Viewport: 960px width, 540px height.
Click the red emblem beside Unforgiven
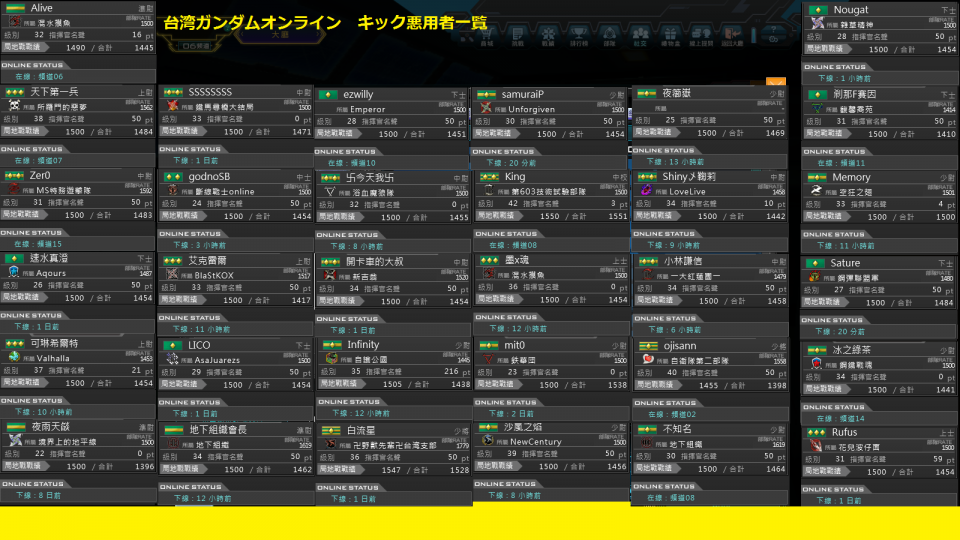(487, 108)
